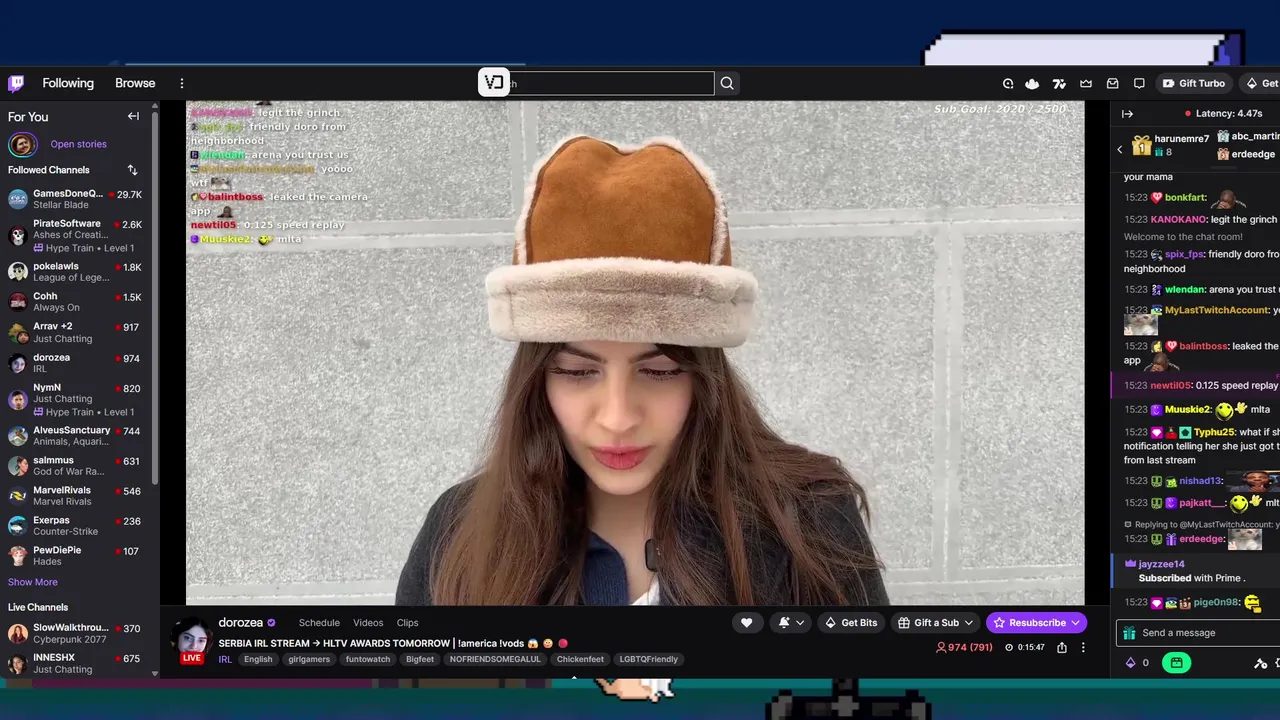Click the search magnifier button

point(727,84)
